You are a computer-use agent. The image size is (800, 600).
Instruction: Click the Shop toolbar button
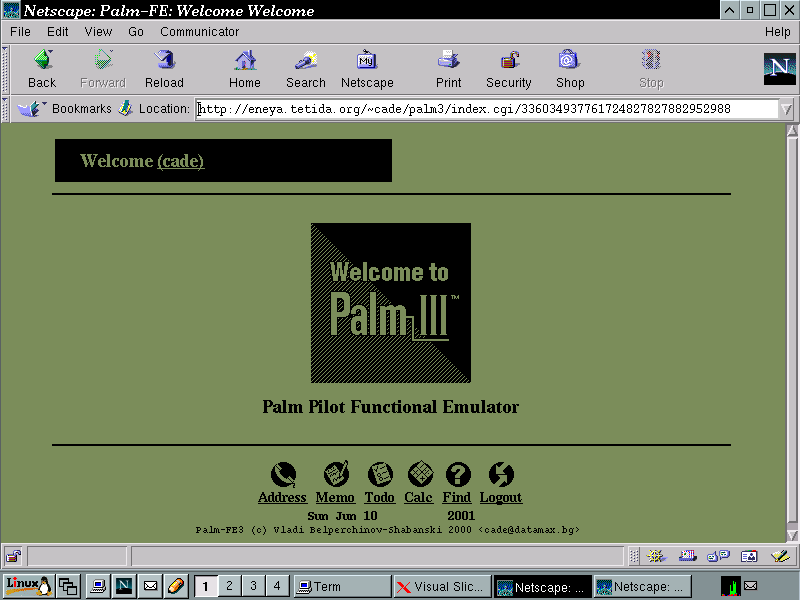click(570, 69)
